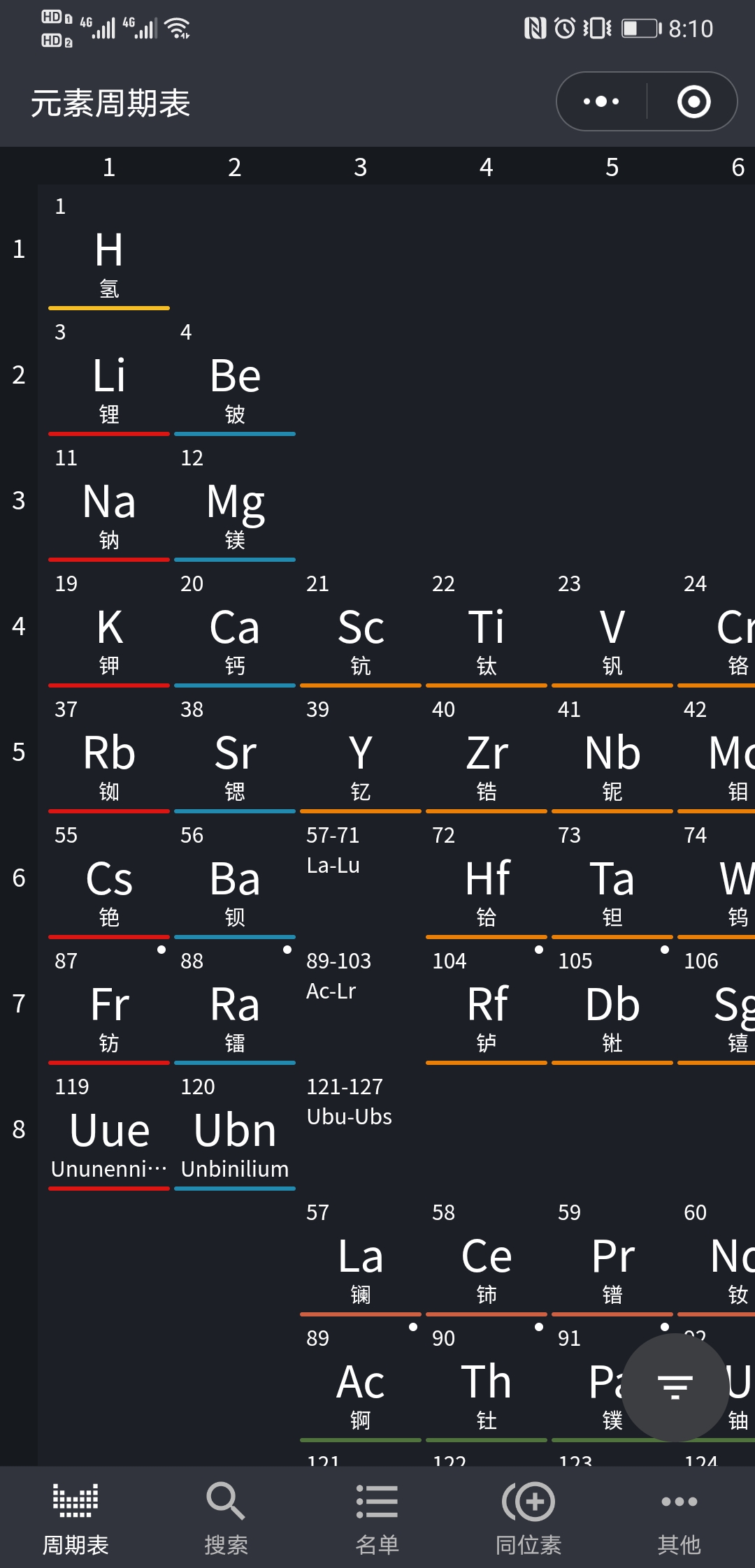Select group column header 3
755x1568 pixels.
pos(360,167)
